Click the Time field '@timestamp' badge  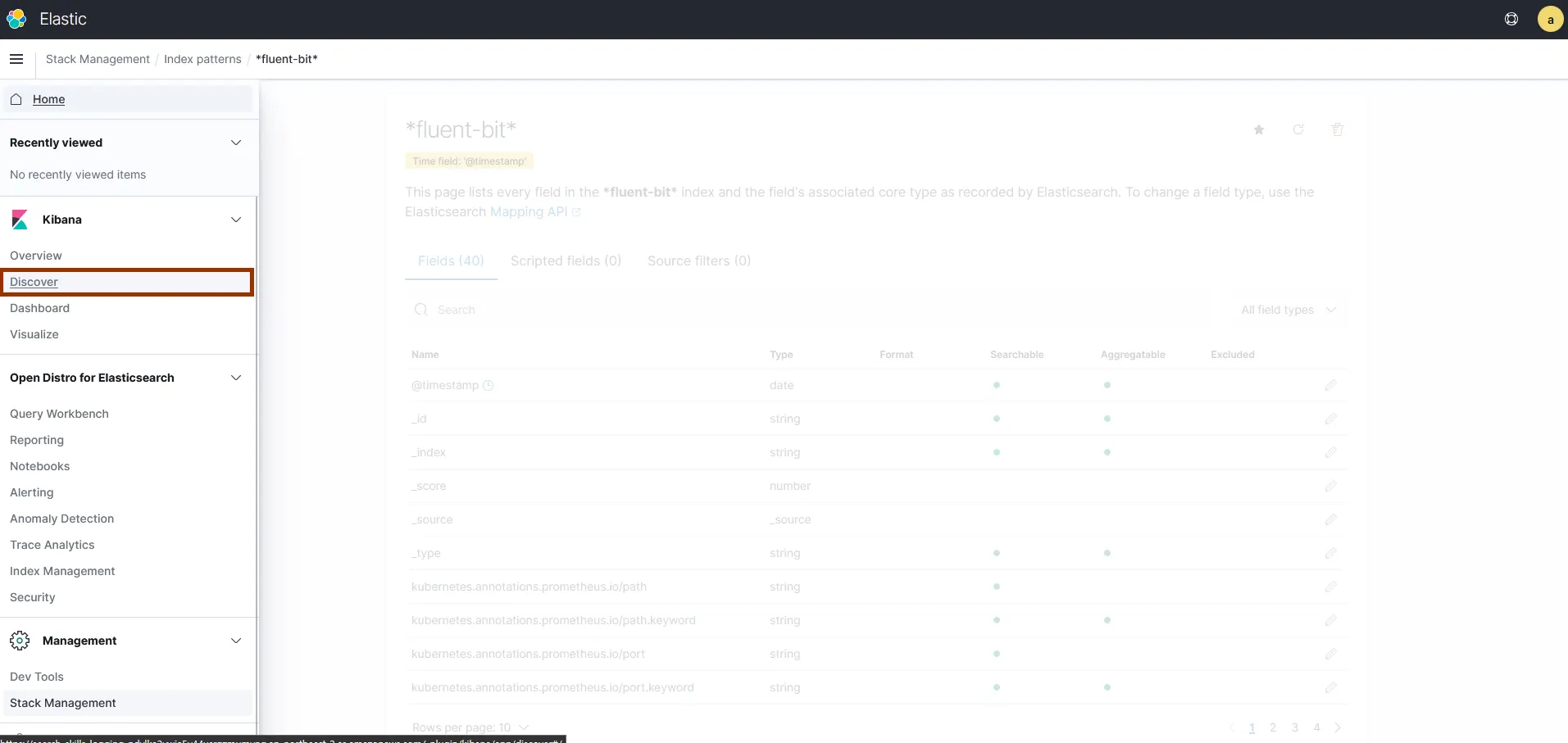coord(469,161)
